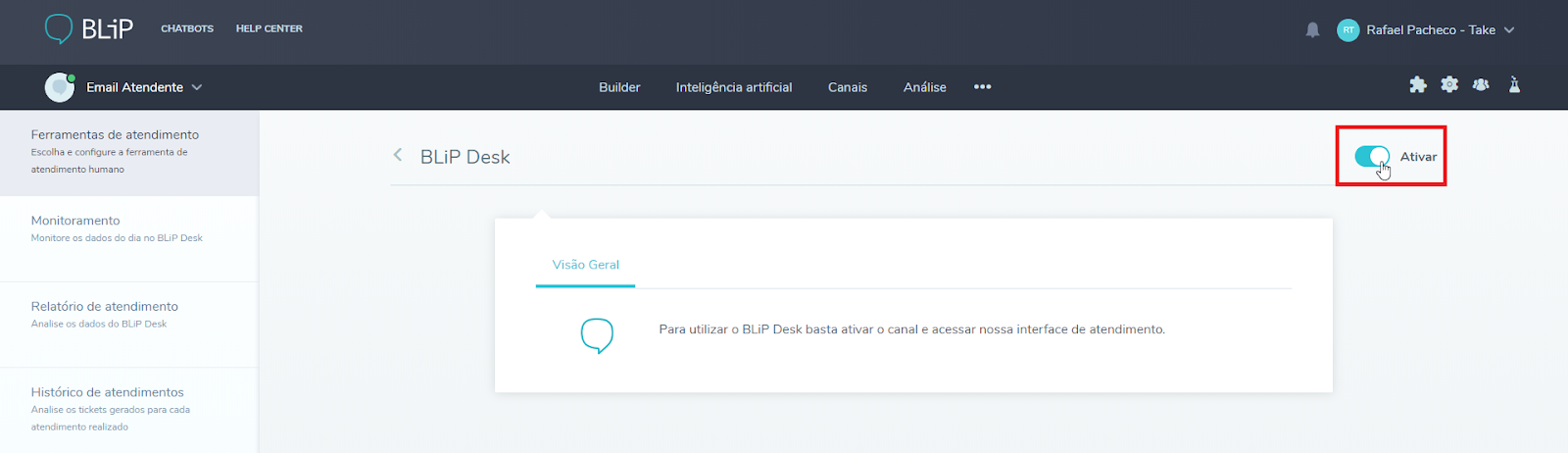The width and height of the screenshot is (1568, 453).
Task: Click the BLiP logo
Action: [x=89, y=29]
